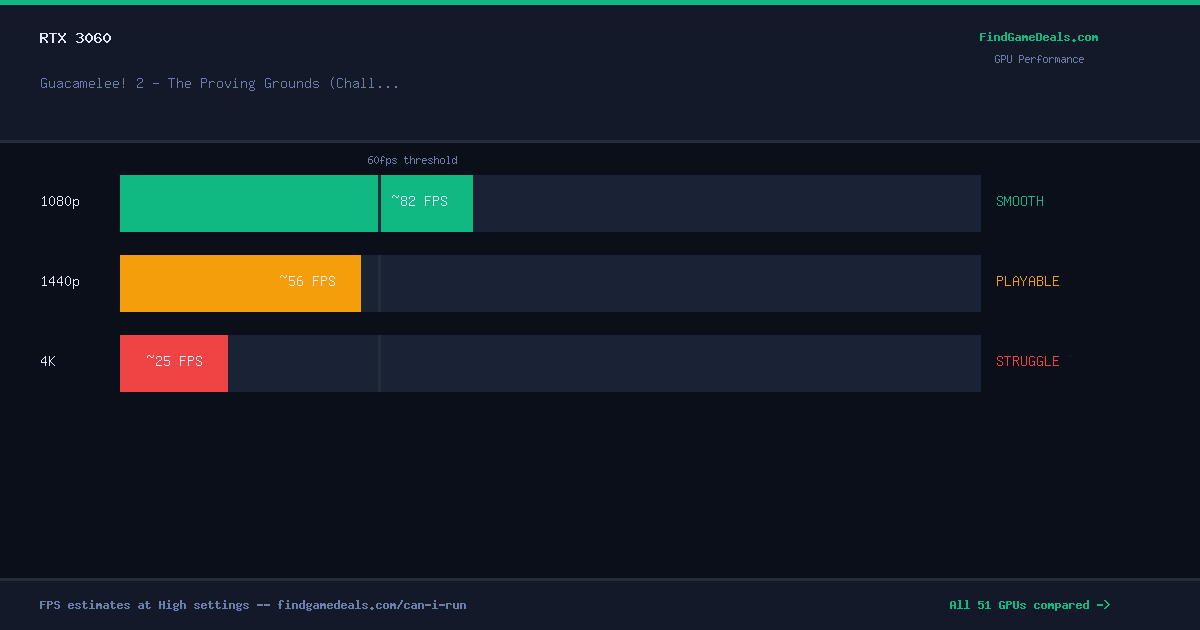This screenshot has height=630, width=1200.
Task: Click the STRUGGLE rating label
Action: (1028, 361)
